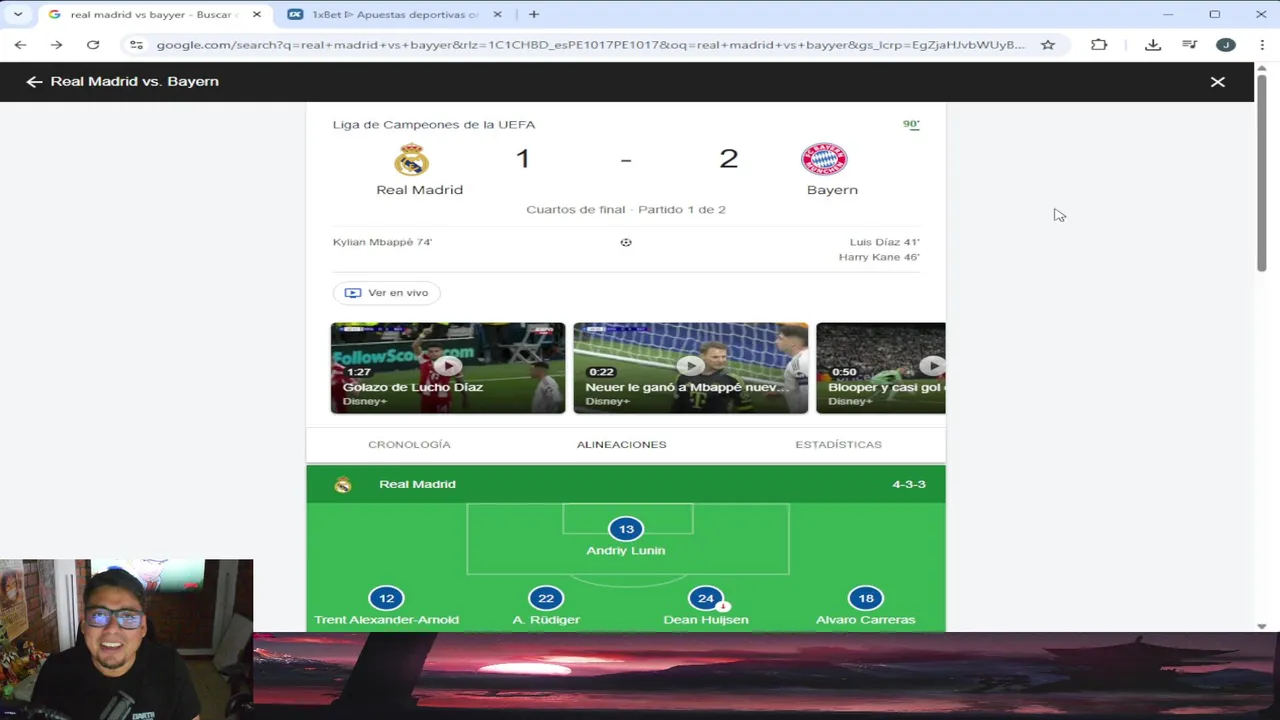
Task: Click the Real Madrid crest in scoreboard
Action: point(411,159)
